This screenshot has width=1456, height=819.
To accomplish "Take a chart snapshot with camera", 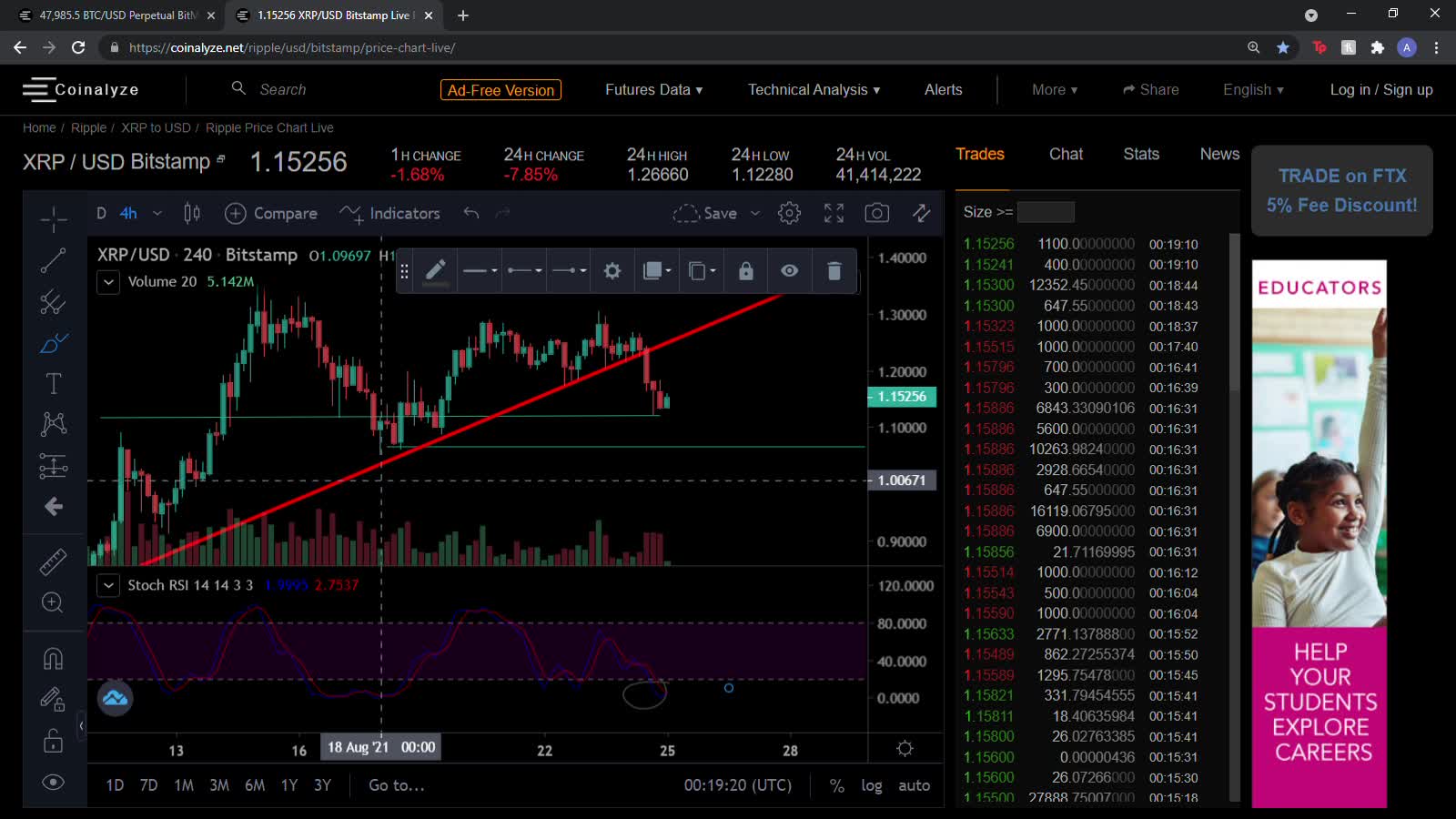I will point(877,213).
